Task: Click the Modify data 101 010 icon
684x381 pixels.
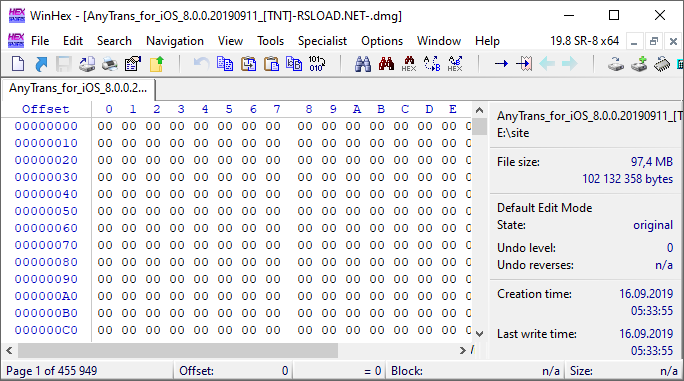Action: [317, 64]
